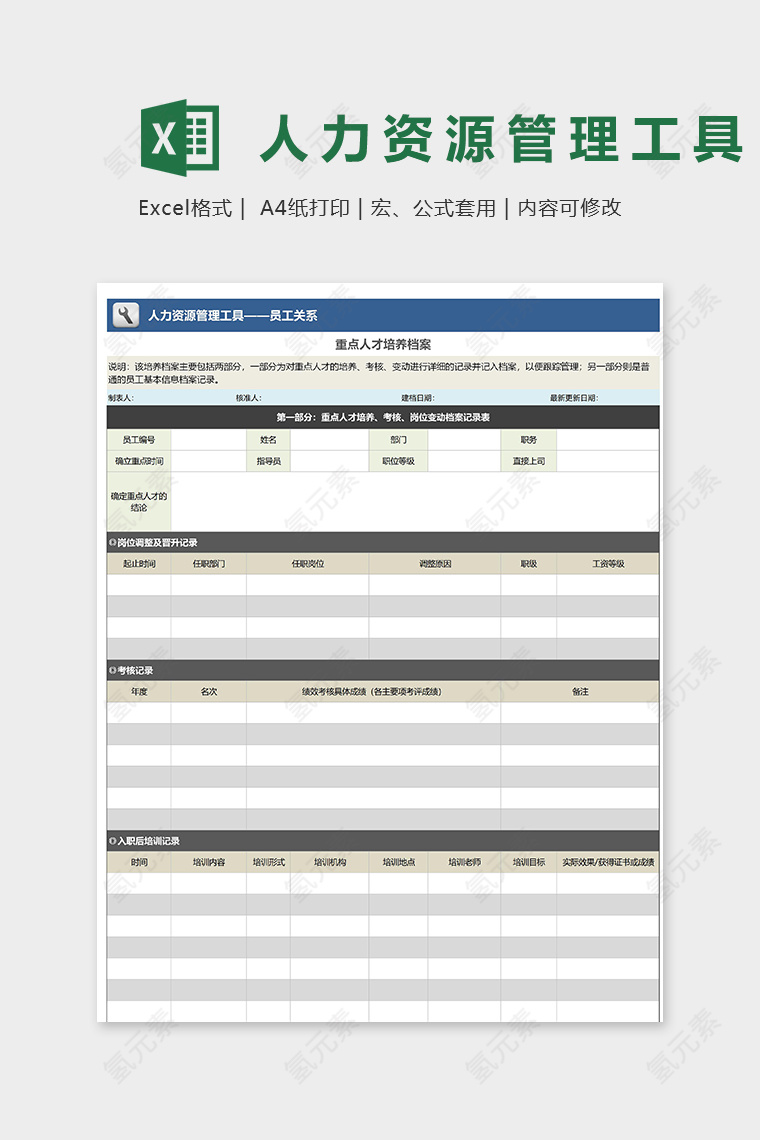Image resolution: width=760 pixels, height=1140 pixels.
Task: Click the 内容可修改 feature text
Action: tap(569, 209)
